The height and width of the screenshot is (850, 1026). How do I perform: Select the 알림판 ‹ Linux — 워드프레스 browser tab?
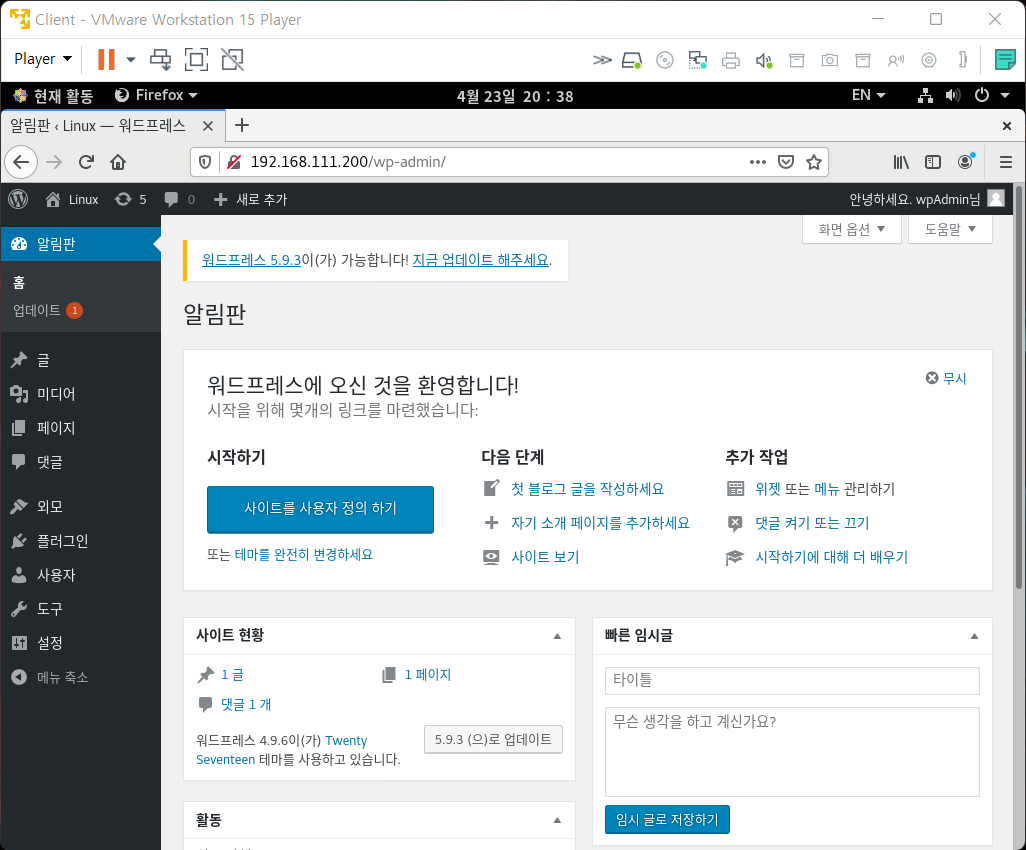click(x=98, y=126)
